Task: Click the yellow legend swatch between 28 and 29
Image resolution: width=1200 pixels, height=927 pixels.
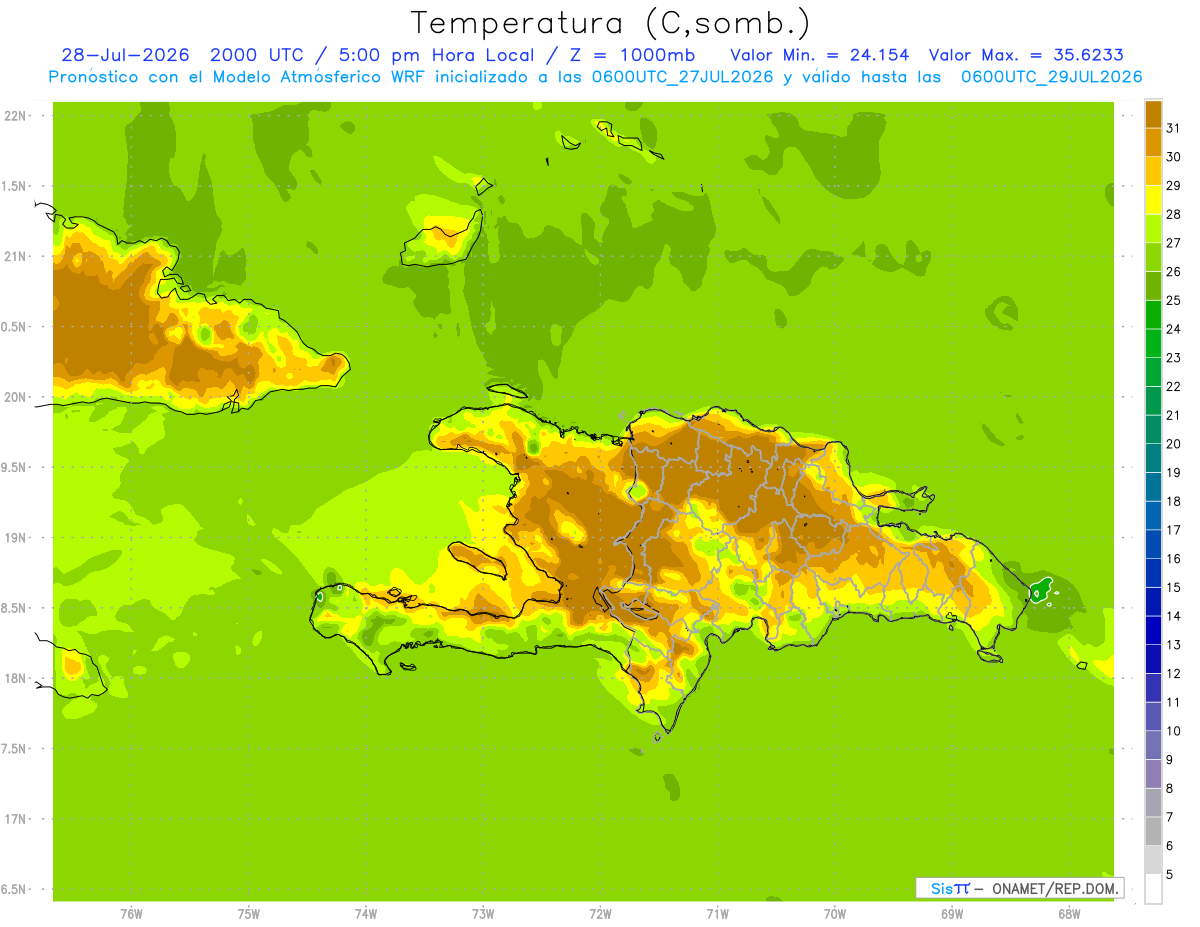Action: (1153, 200)
